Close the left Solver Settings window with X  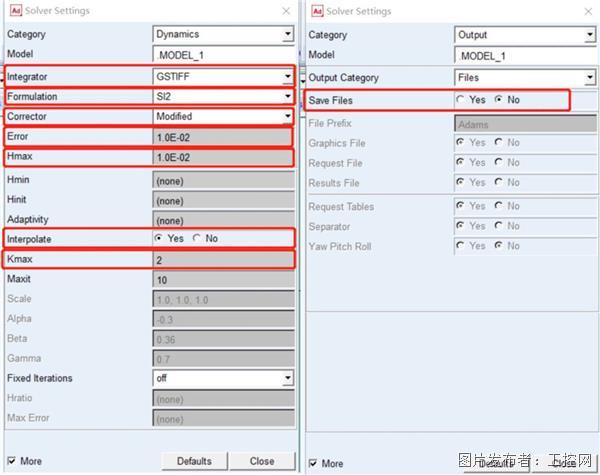pyautogui.click(x=286, y=11)
